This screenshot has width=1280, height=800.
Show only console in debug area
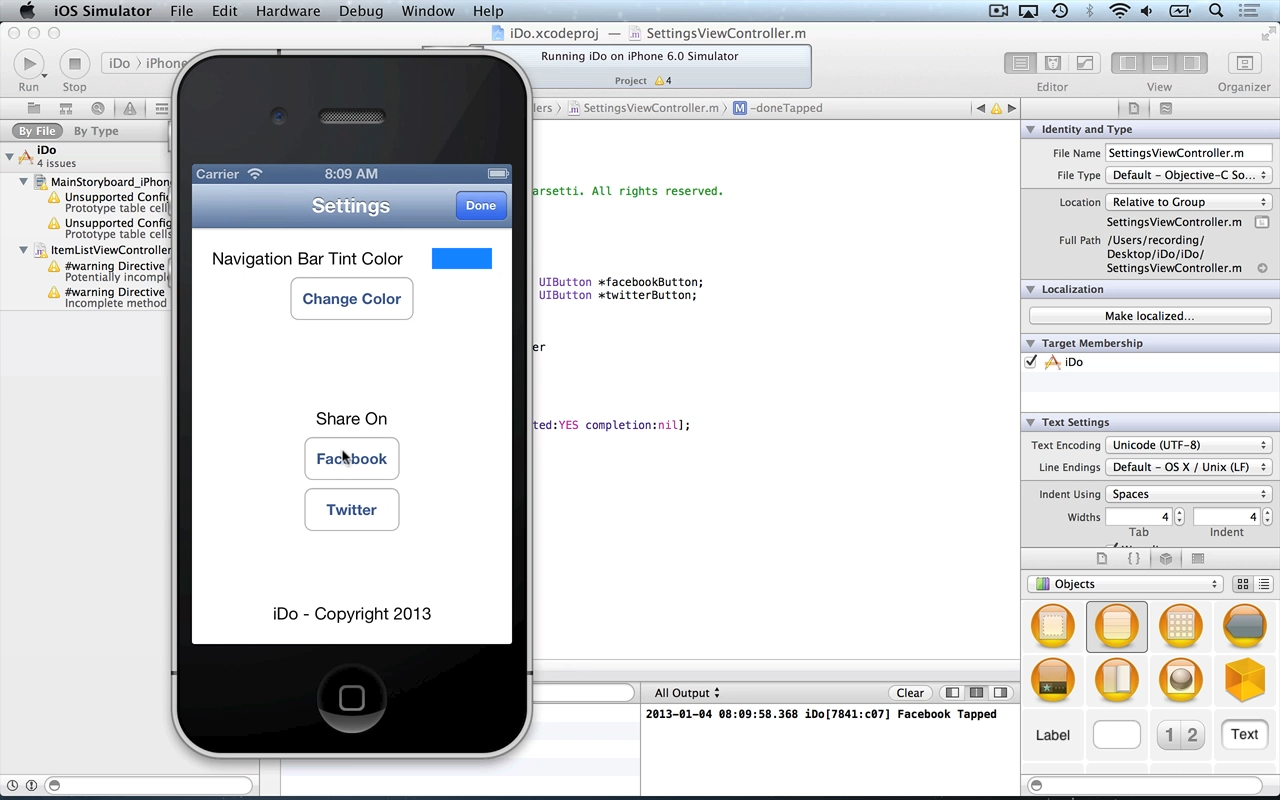pyautogui.click(x=1000, y=692)
